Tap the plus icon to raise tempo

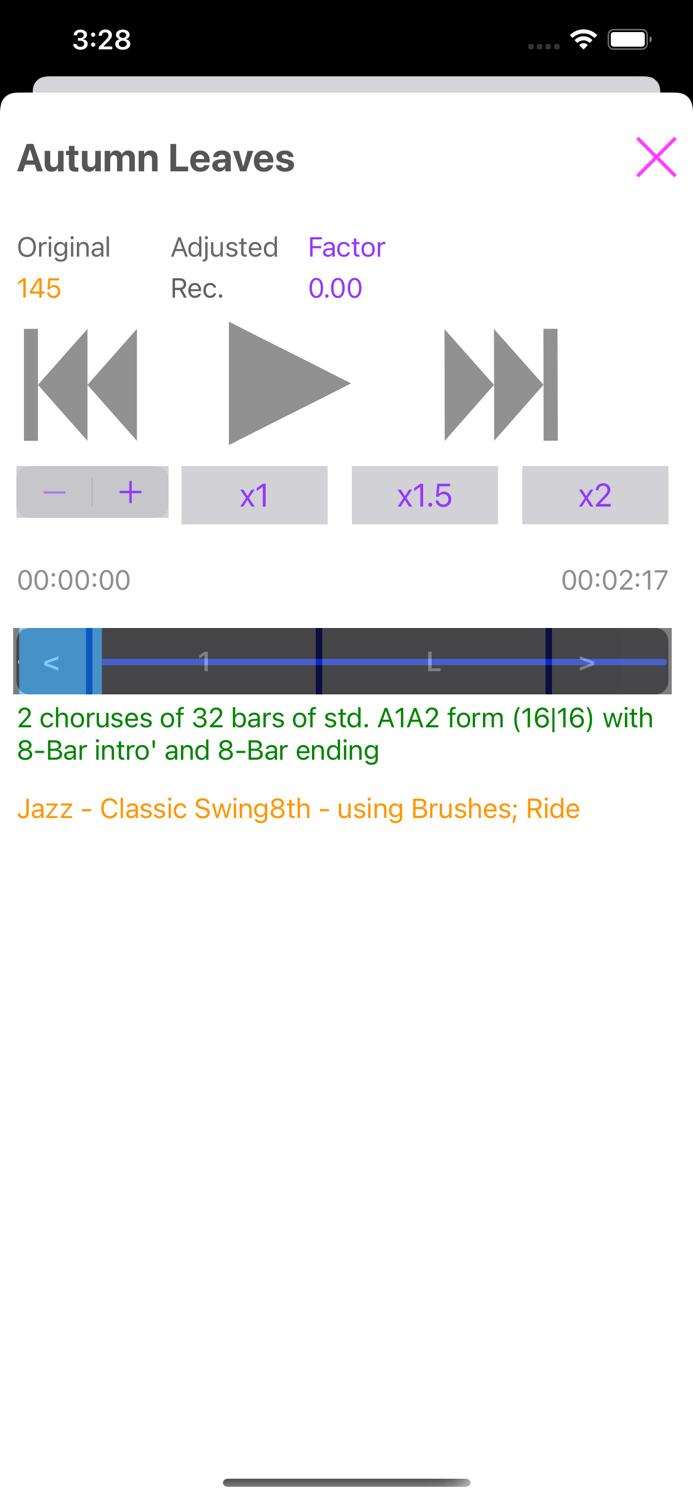pyautogui.click(x=129, y=492)
